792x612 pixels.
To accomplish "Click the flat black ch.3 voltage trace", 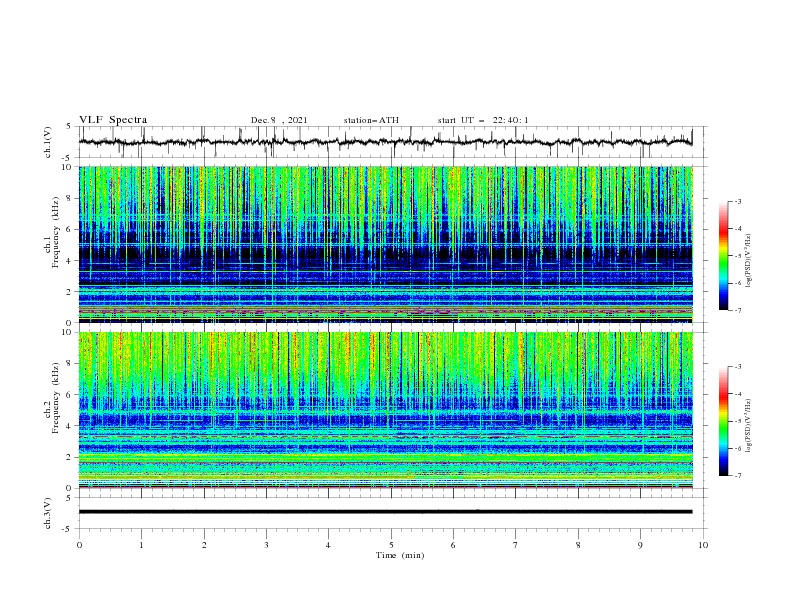I will click(385, 512).
